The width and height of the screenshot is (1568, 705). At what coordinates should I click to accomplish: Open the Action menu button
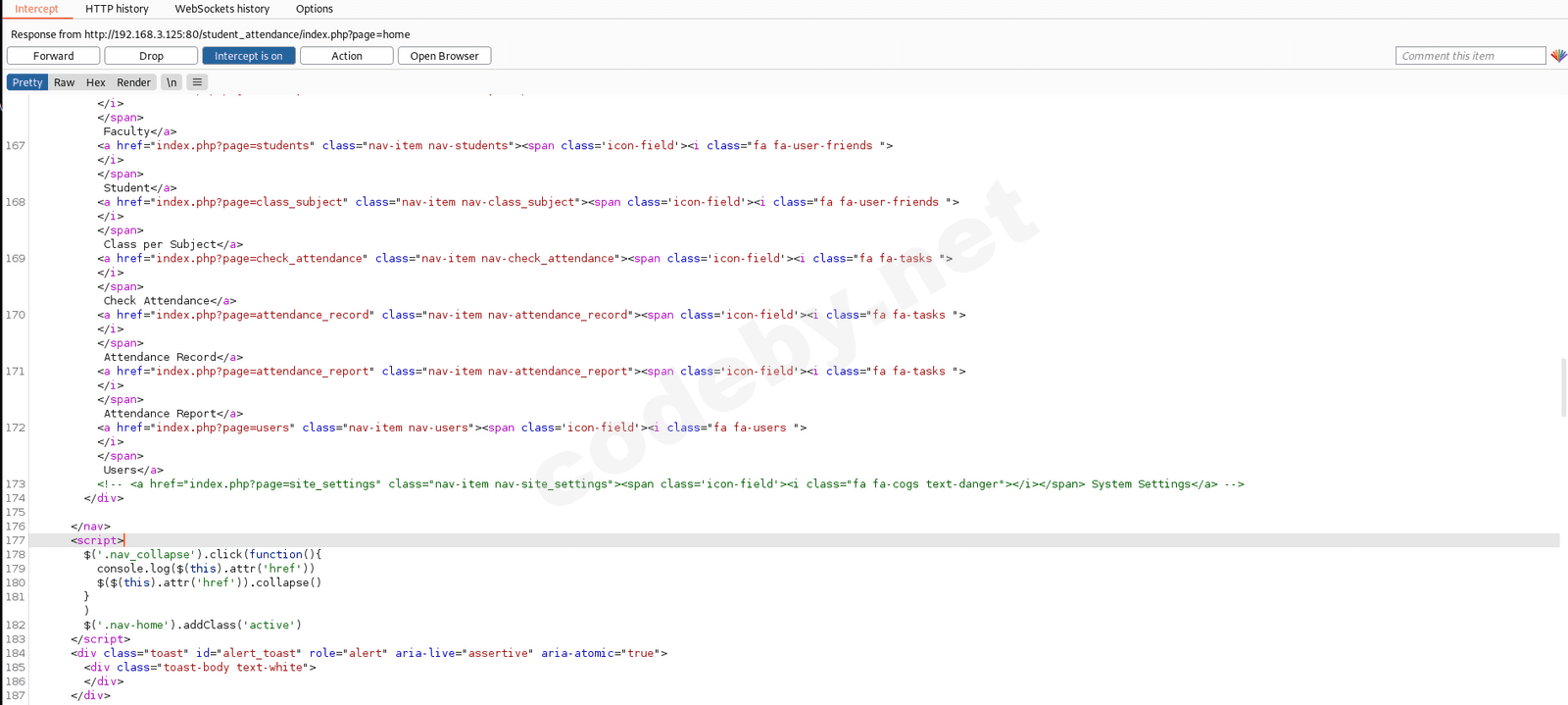[x=347, y=56]
